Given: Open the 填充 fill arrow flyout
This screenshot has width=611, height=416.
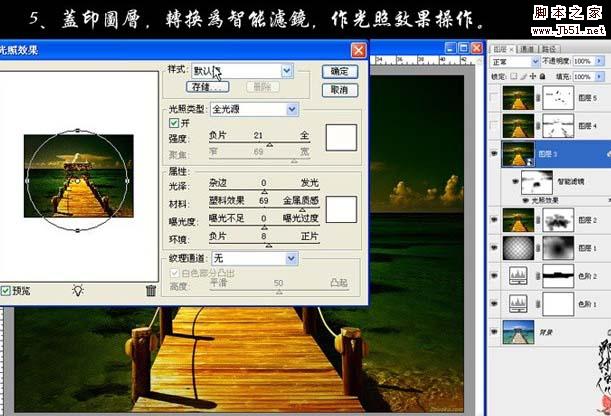Looking at the screenshot, I should (600, 76).
